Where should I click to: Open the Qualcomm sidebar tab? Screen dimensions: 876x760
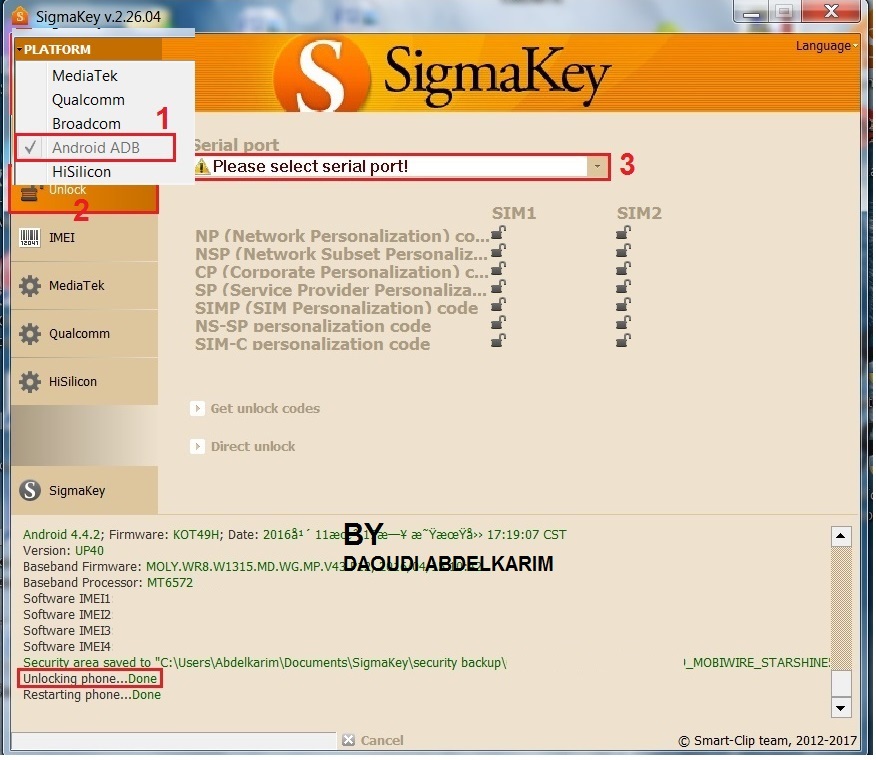(x=84, y=334)
